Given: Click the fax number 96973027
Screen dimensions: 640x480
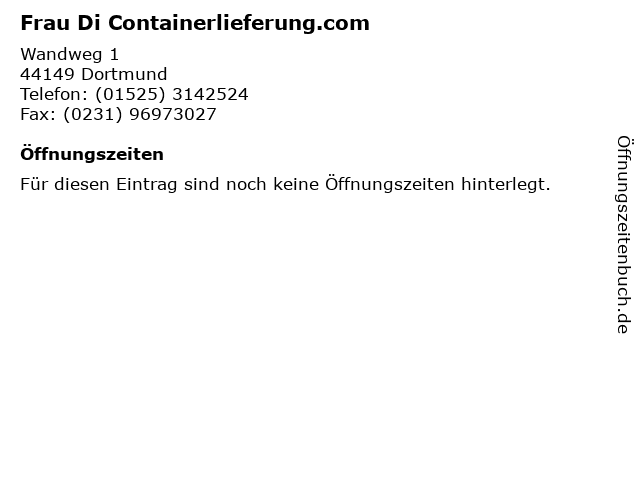Looking at the screenshot, I should coord(173,114).
